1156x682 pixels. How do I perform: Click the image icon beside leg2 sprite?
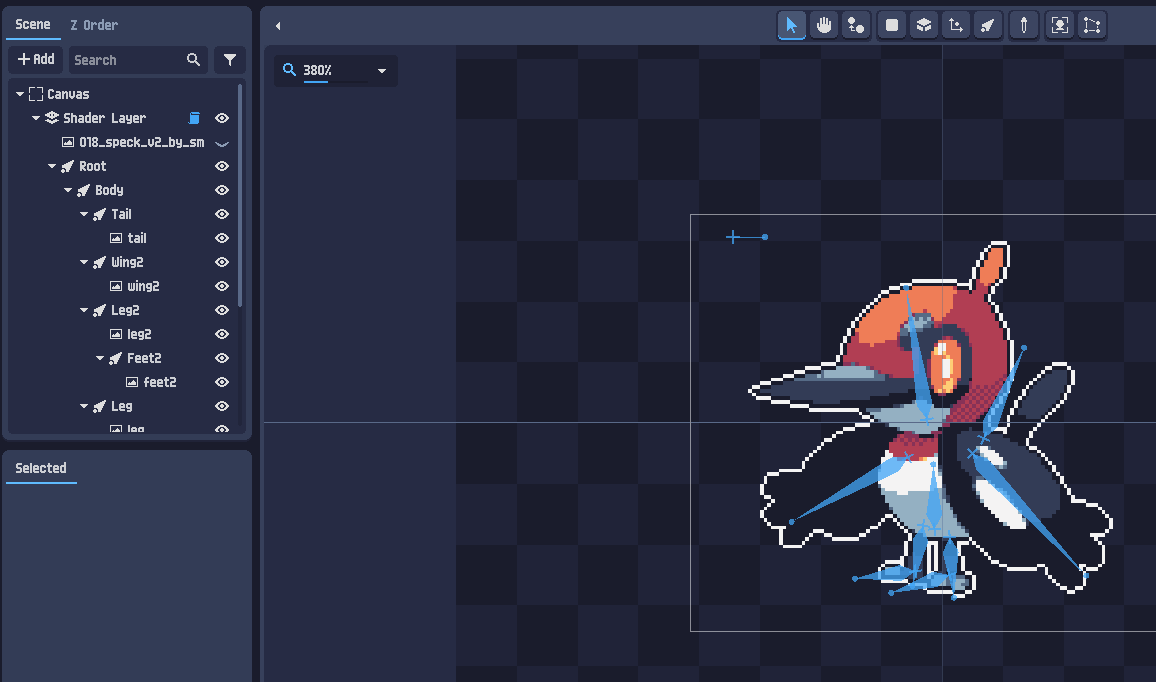click(116, 334)
